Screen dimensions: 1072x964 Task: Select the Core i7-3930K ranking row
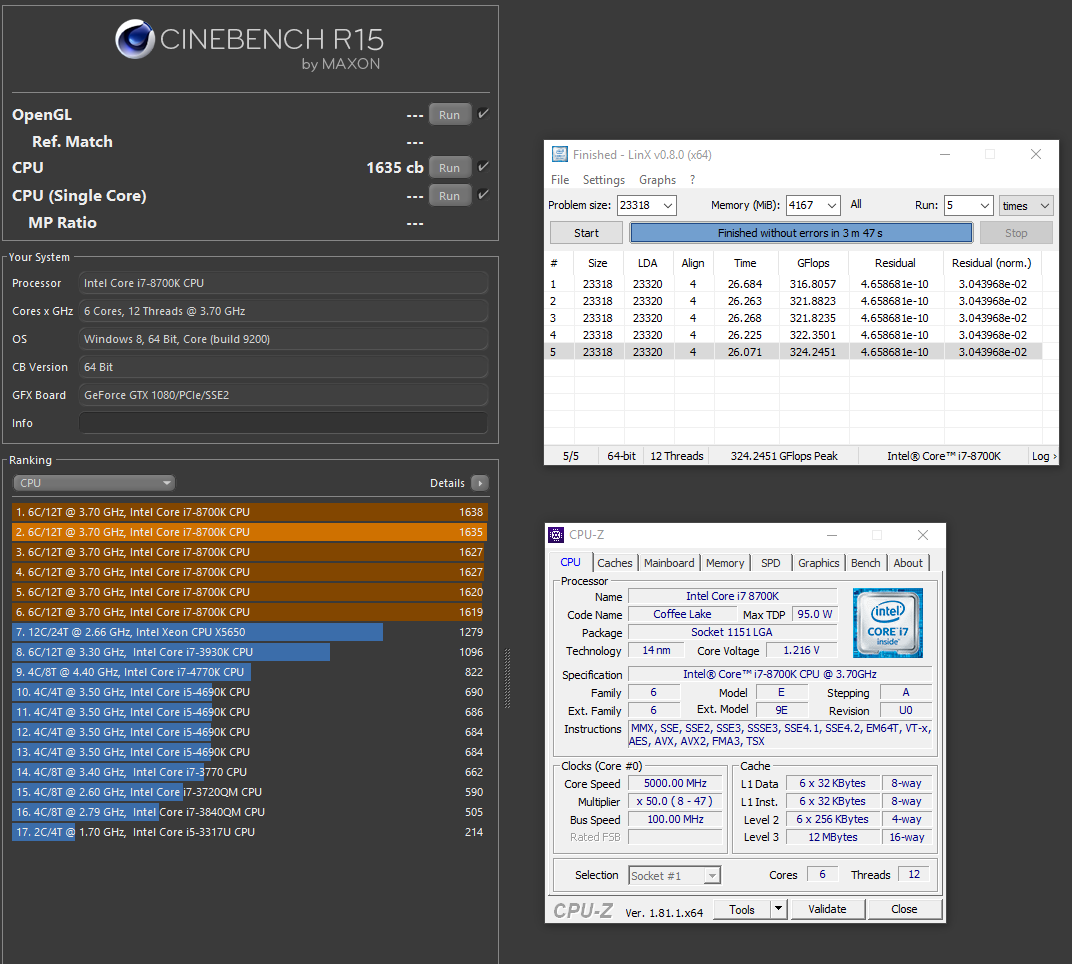(x=249, y=652)
